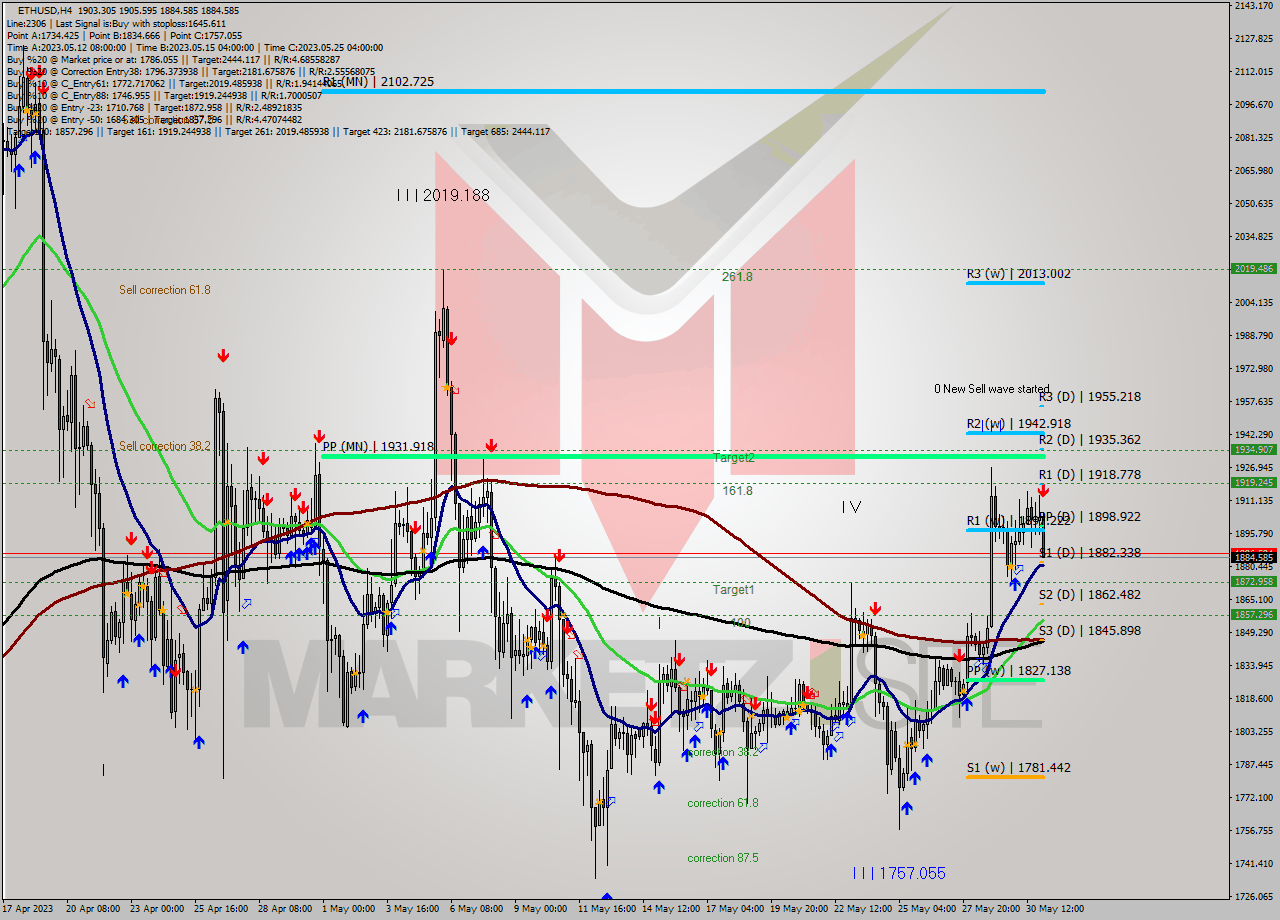This screenshot has width=1280, height=920.
Task: Click the current price 1884.585 tag
Action: [1254, 557]
